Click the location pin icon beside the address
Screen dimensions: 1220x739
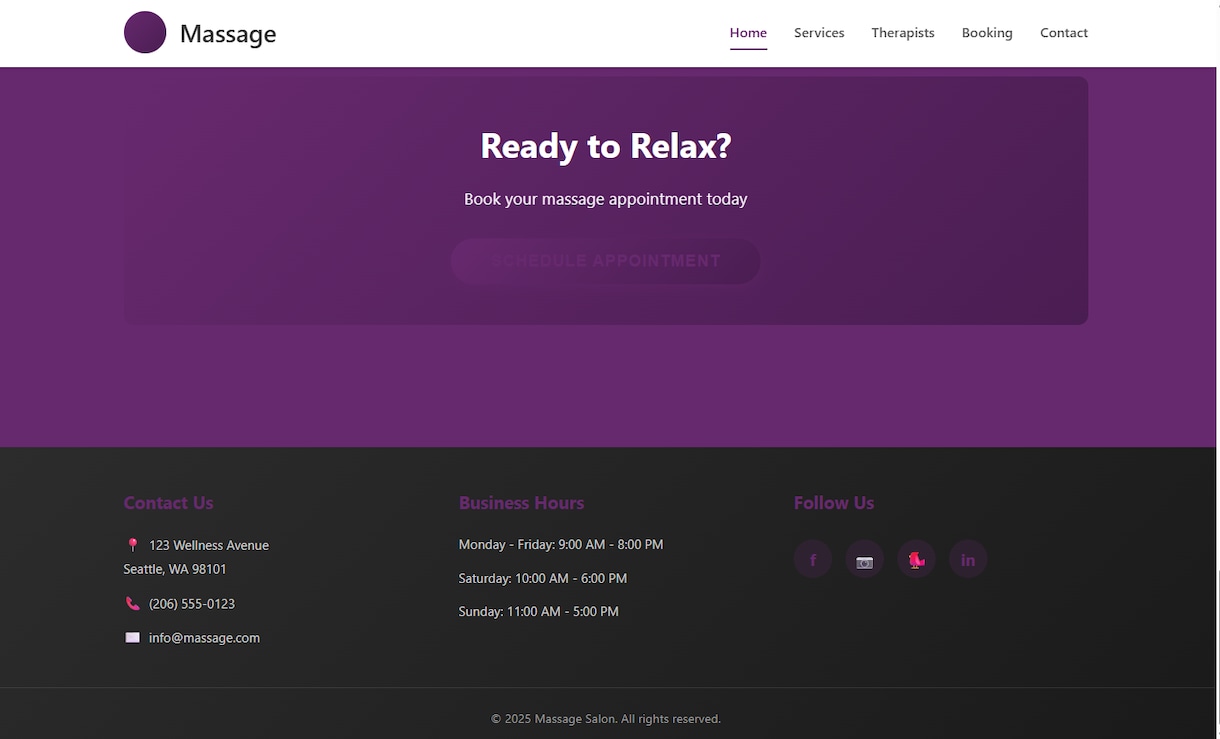pyautogui.click(x=133, y=545)
